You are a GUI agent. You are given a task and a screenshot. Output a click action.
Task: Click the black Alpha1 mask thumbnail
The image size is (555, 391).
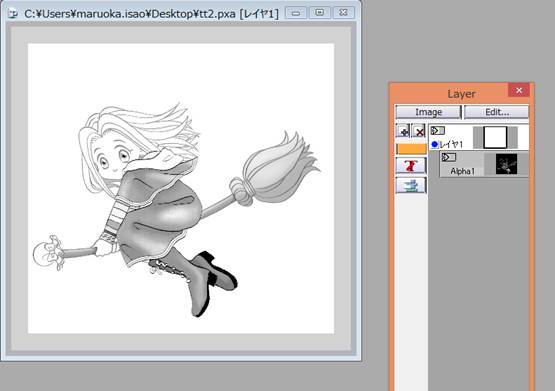point(506,164)
